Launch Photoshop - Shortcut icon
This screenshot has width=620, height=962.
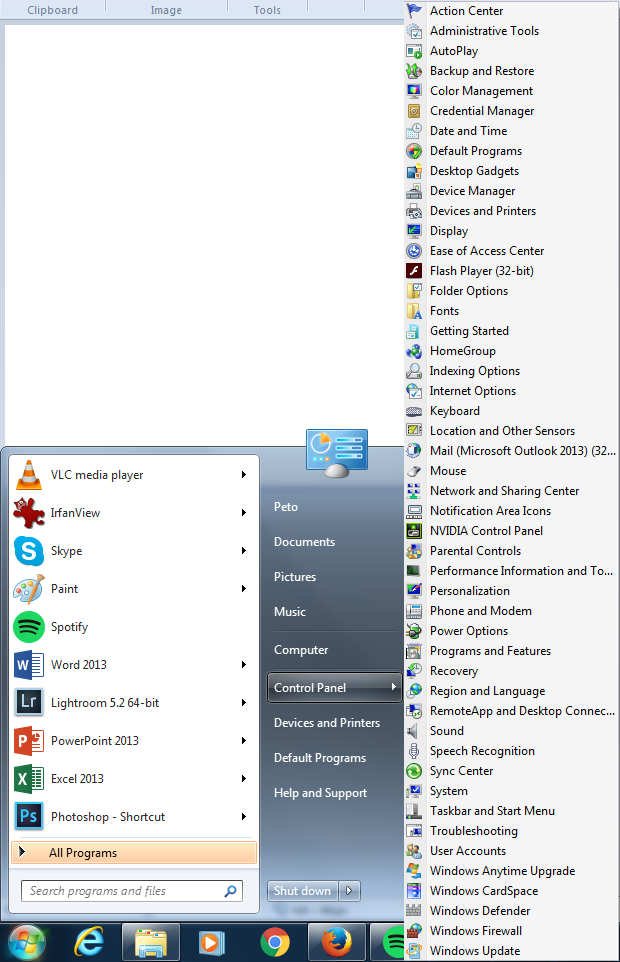coord(29,817)
